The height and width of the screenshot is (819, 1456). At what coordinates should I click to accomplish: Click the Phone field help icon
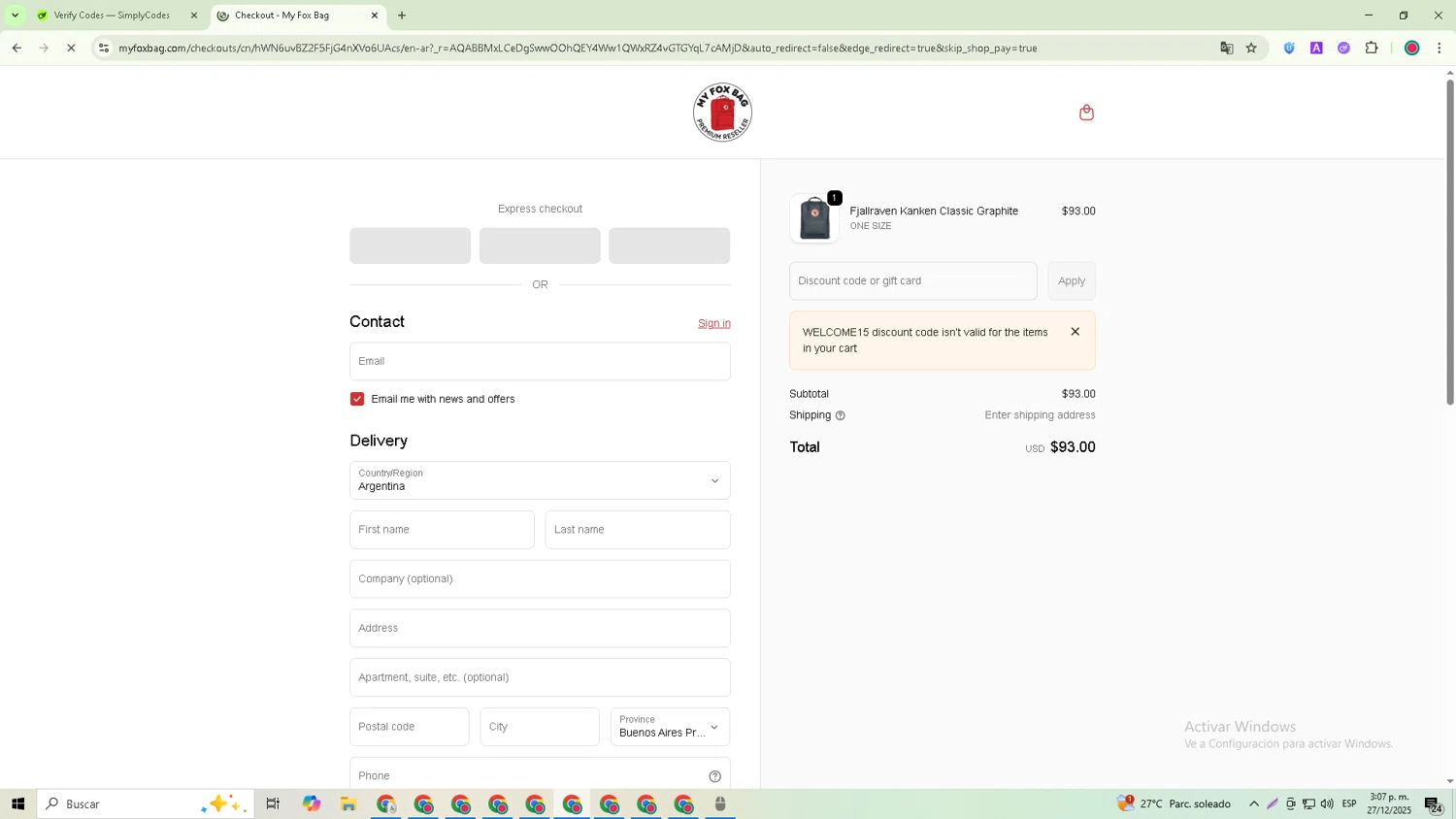714,776
